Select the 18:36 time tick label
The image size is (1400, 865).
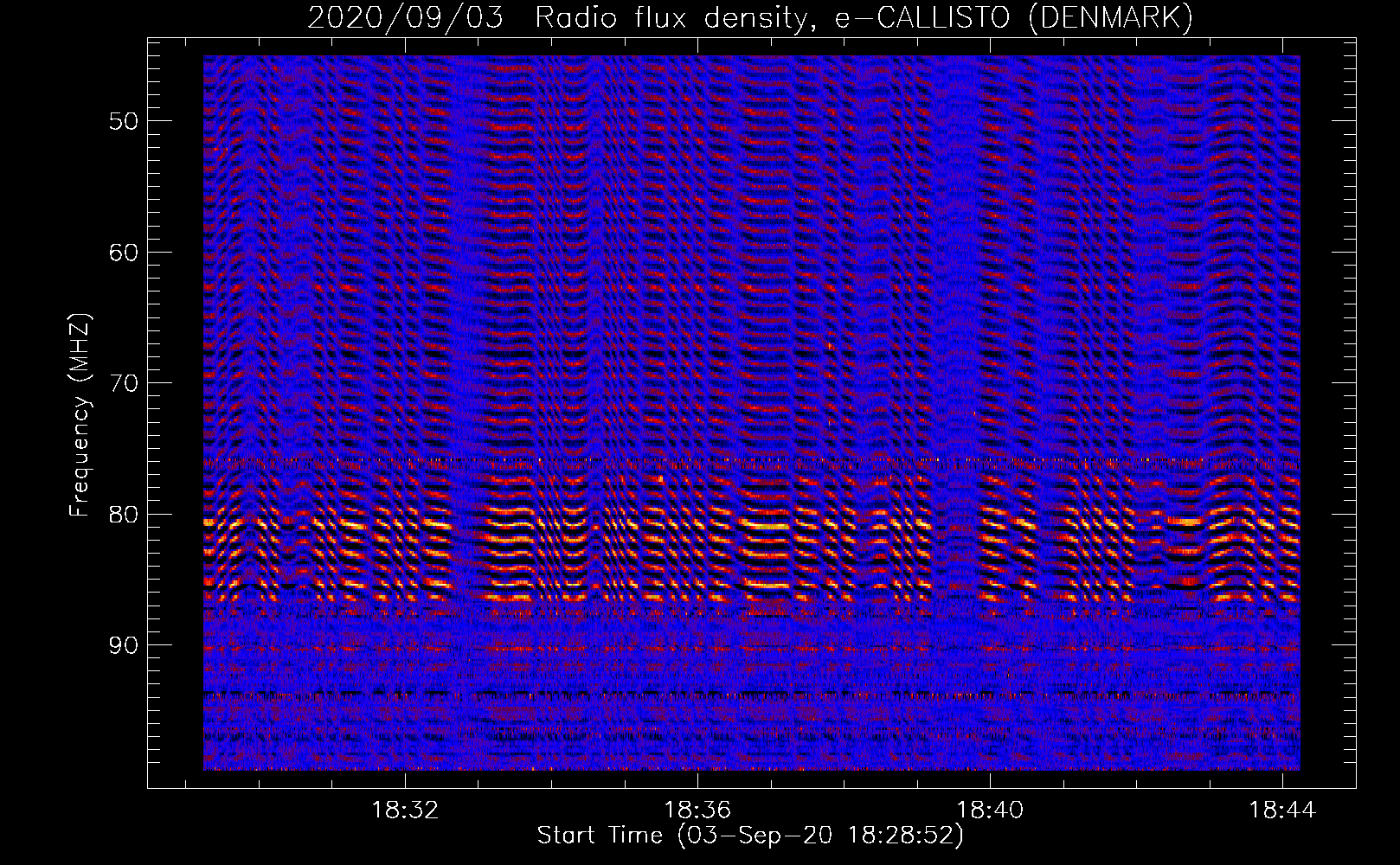pyautogui.click(x=697, y=811)
